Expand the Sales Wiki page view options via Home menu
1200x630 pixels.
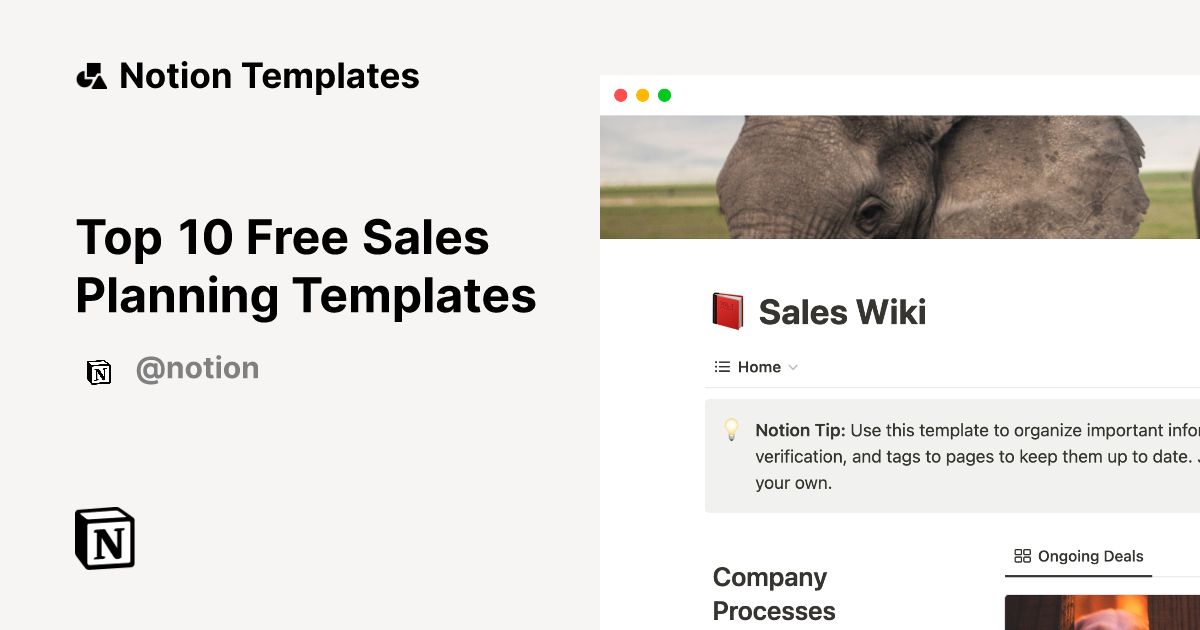point(795,367)
